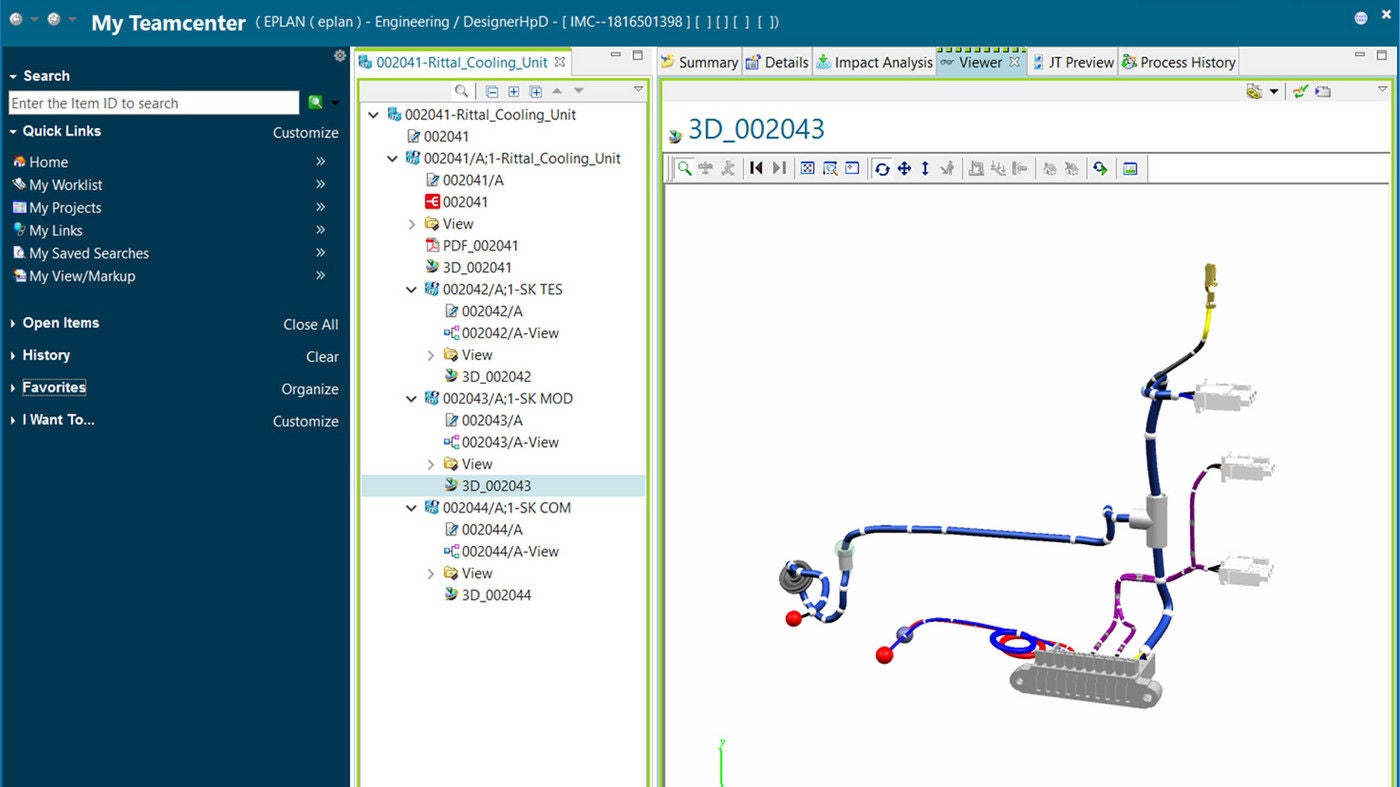Open the tree panel view menu triangle
1400x787 pixels.
pos(639,90)
